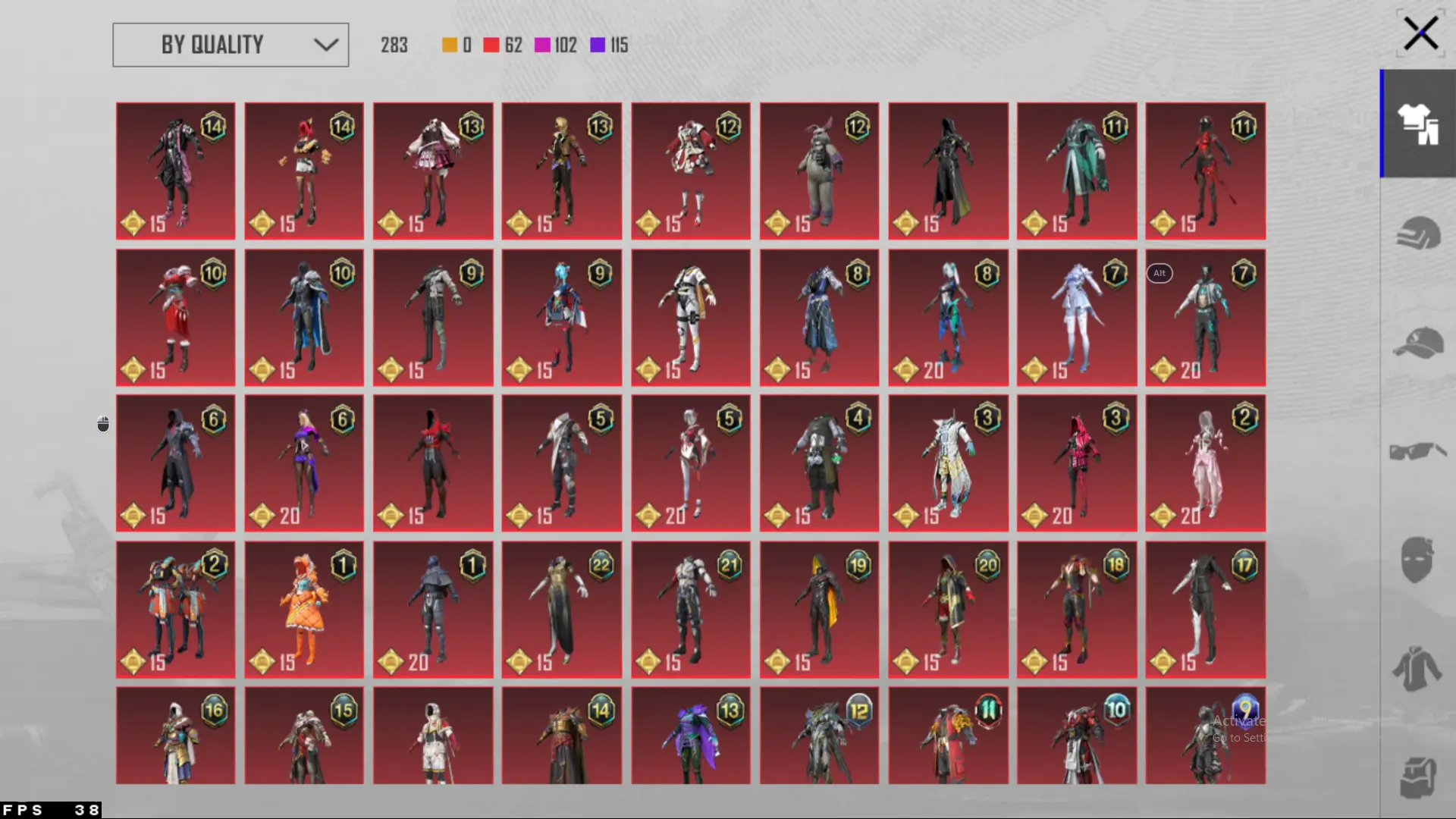
Task: Open the glasses category in sidebar
Action: pos(1417,451)
